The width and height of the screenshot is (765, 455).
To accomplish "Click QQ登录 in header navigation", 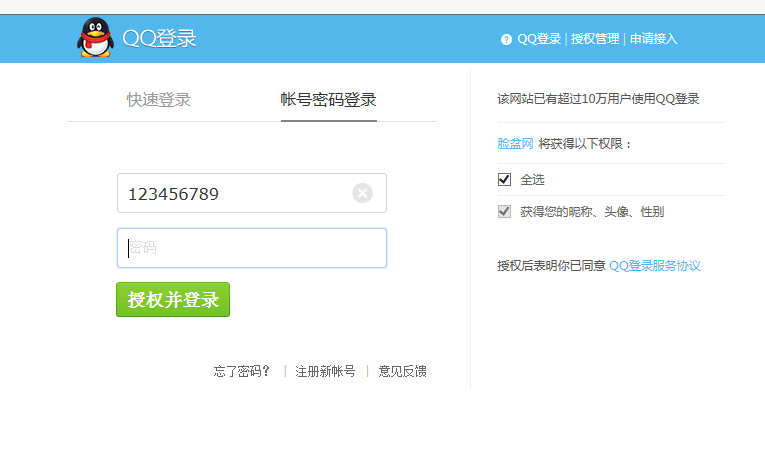I will click(539, 39).
